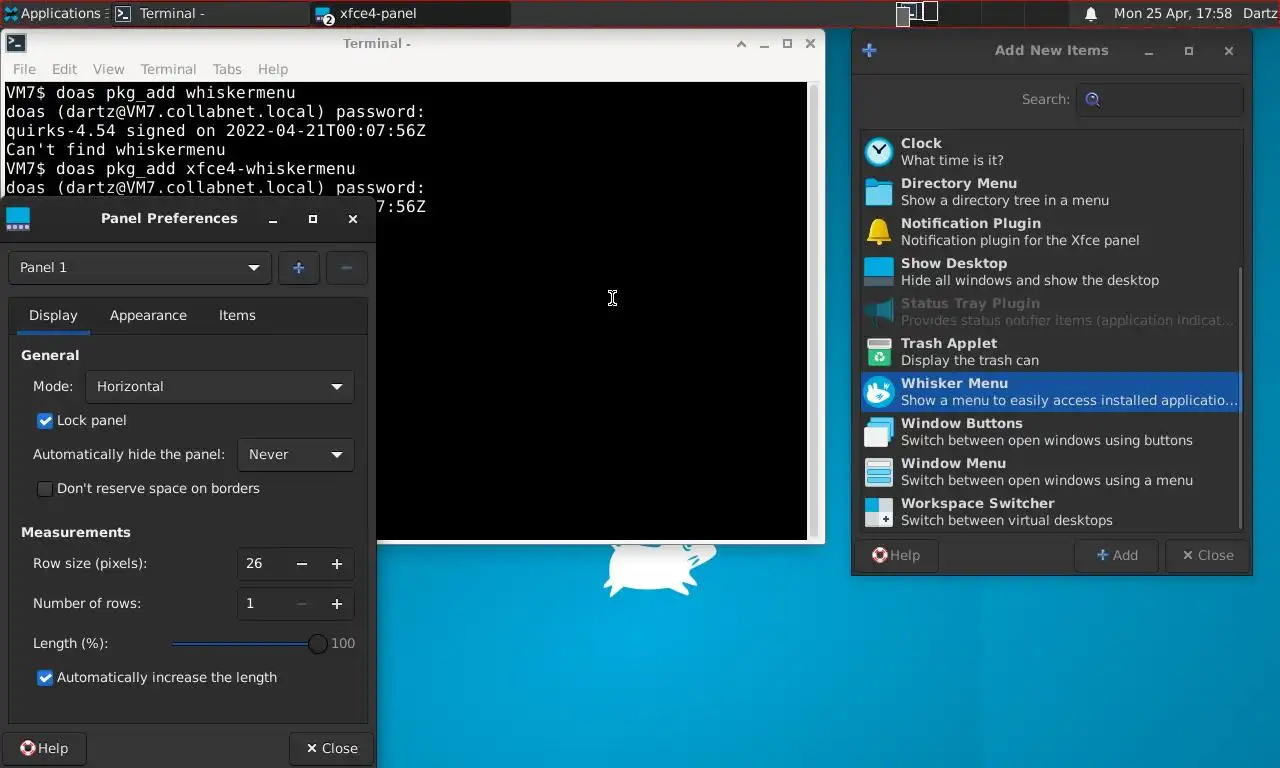Viewport: 1280px width, 768px height.
Task: Switch to the xfce4-panel taskbar button
Action: 410,14
